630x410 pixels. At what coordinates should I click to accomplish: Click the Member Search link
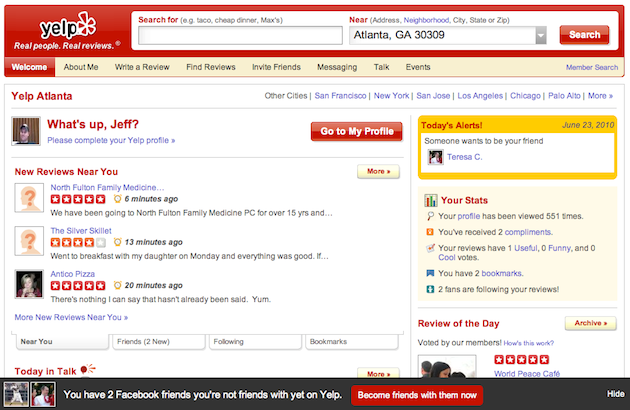[x=592, y=68]
